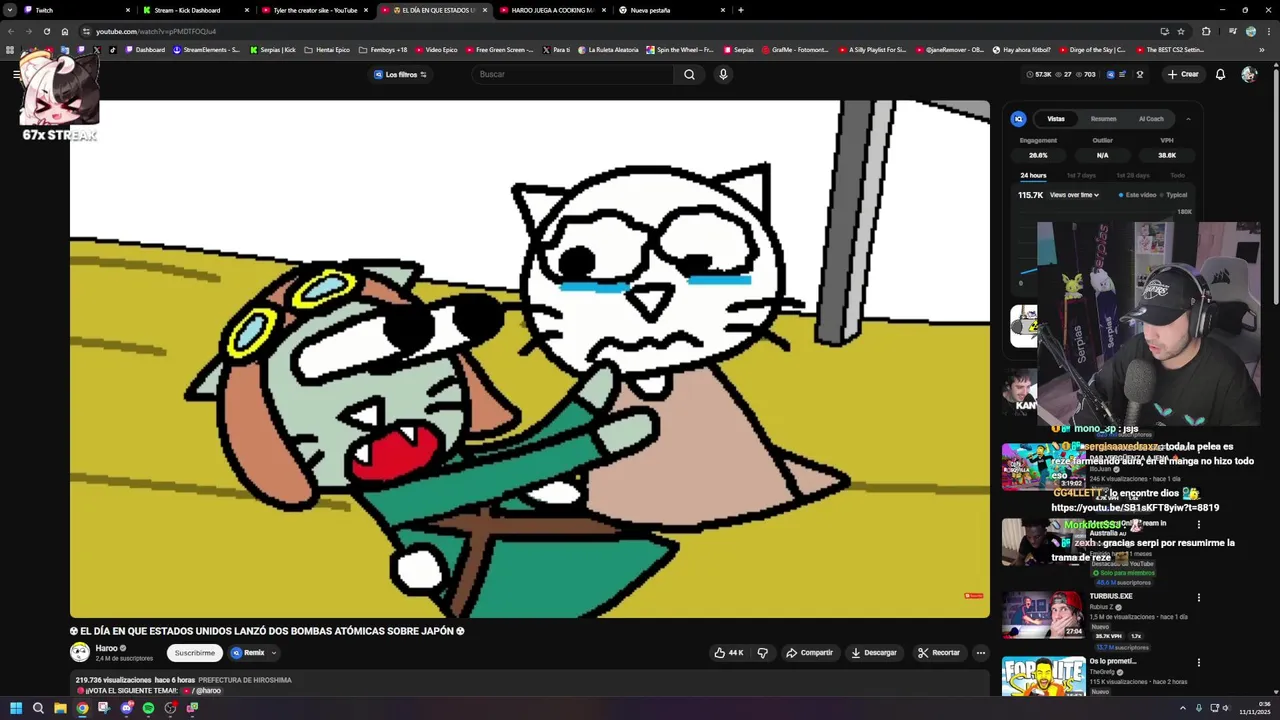Open YouTube notifications bell
This screenshot has width=1280, height=720.
point(1220,74)
